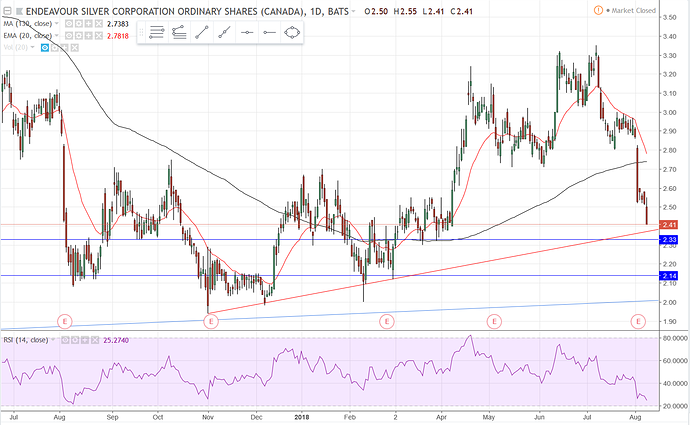
Task: Select the horizontal line with center point tool
Action: [247, 33]
